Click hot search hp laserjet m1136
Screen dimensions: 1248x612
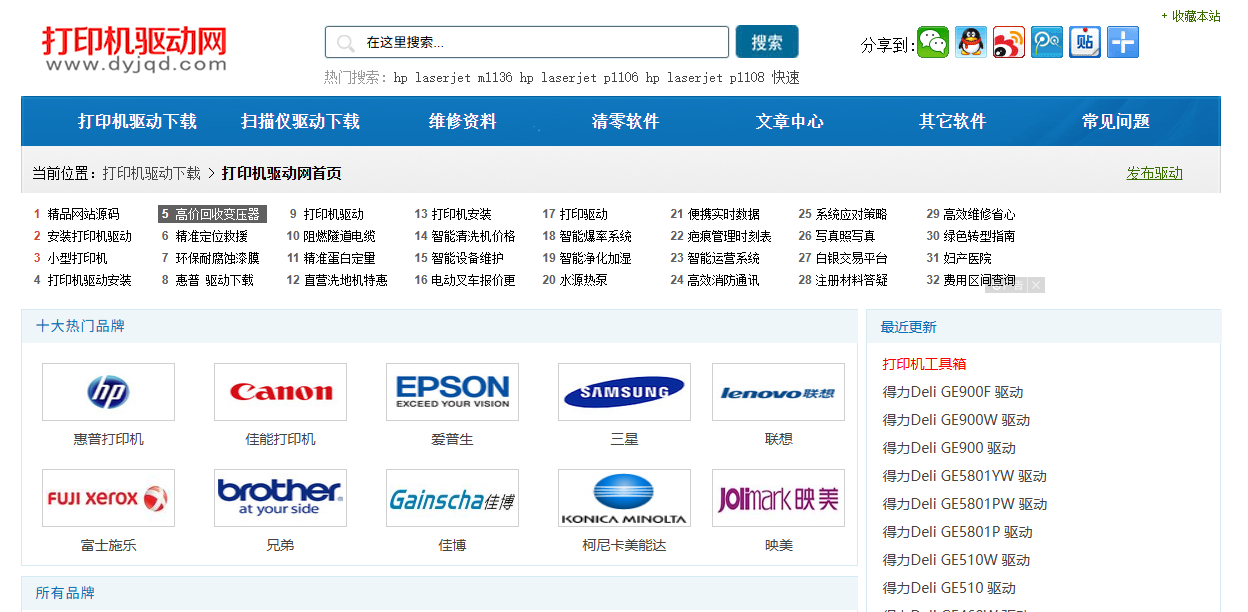(453, 77)
